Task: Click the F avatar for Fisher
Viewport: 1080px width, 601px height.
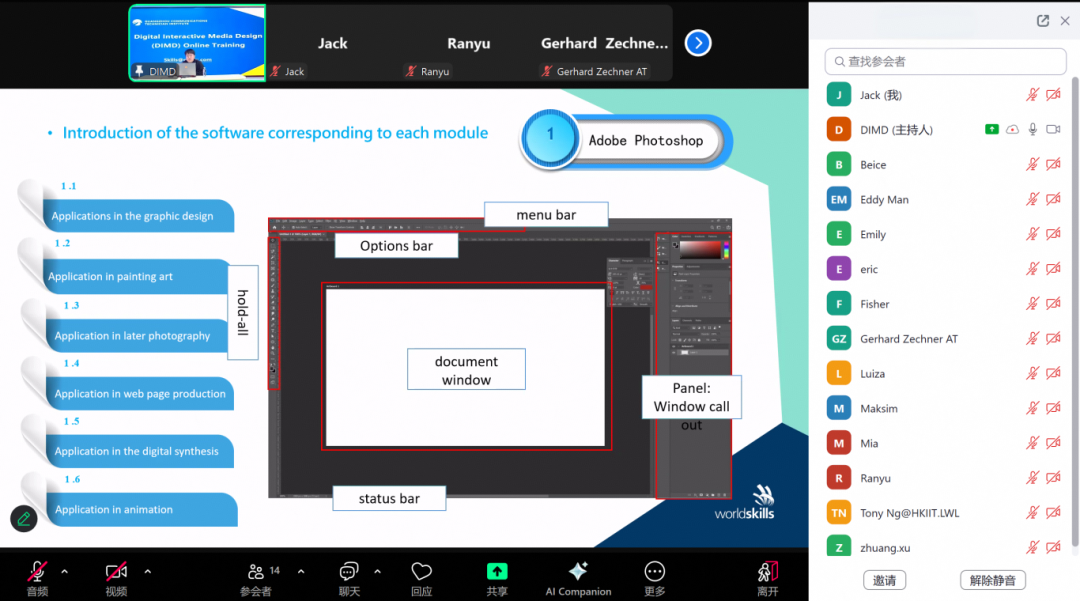Action: click(x=839, y=304)
